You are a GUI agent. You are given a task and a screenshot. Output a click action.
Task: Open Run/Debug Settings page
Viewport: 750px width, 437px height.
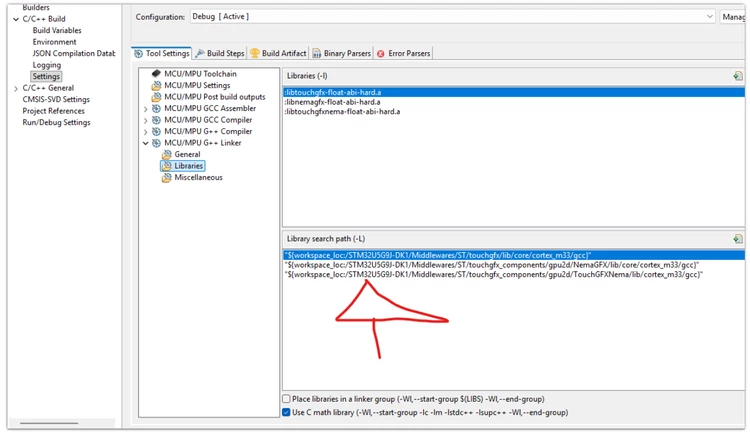pos(56,122)
